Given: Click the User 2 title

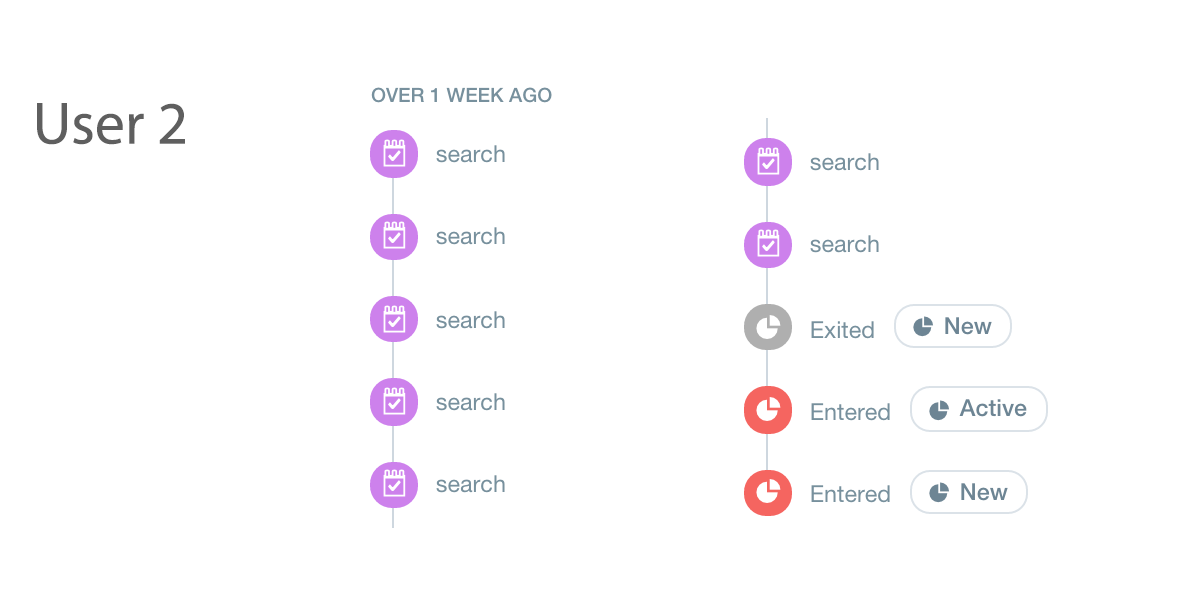Looking at the screenshot, I should coord(111,125).
